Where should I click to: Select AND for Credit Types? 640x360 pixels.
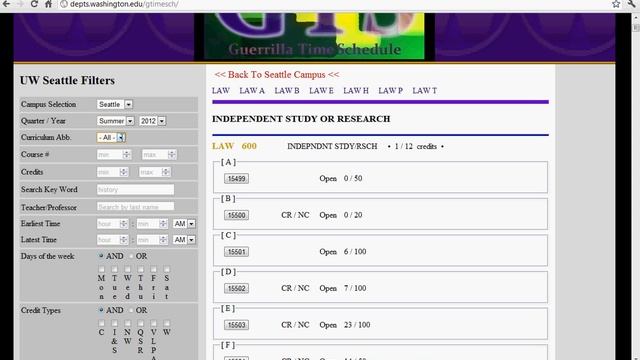pyautogui.click(x=101, y=310)
